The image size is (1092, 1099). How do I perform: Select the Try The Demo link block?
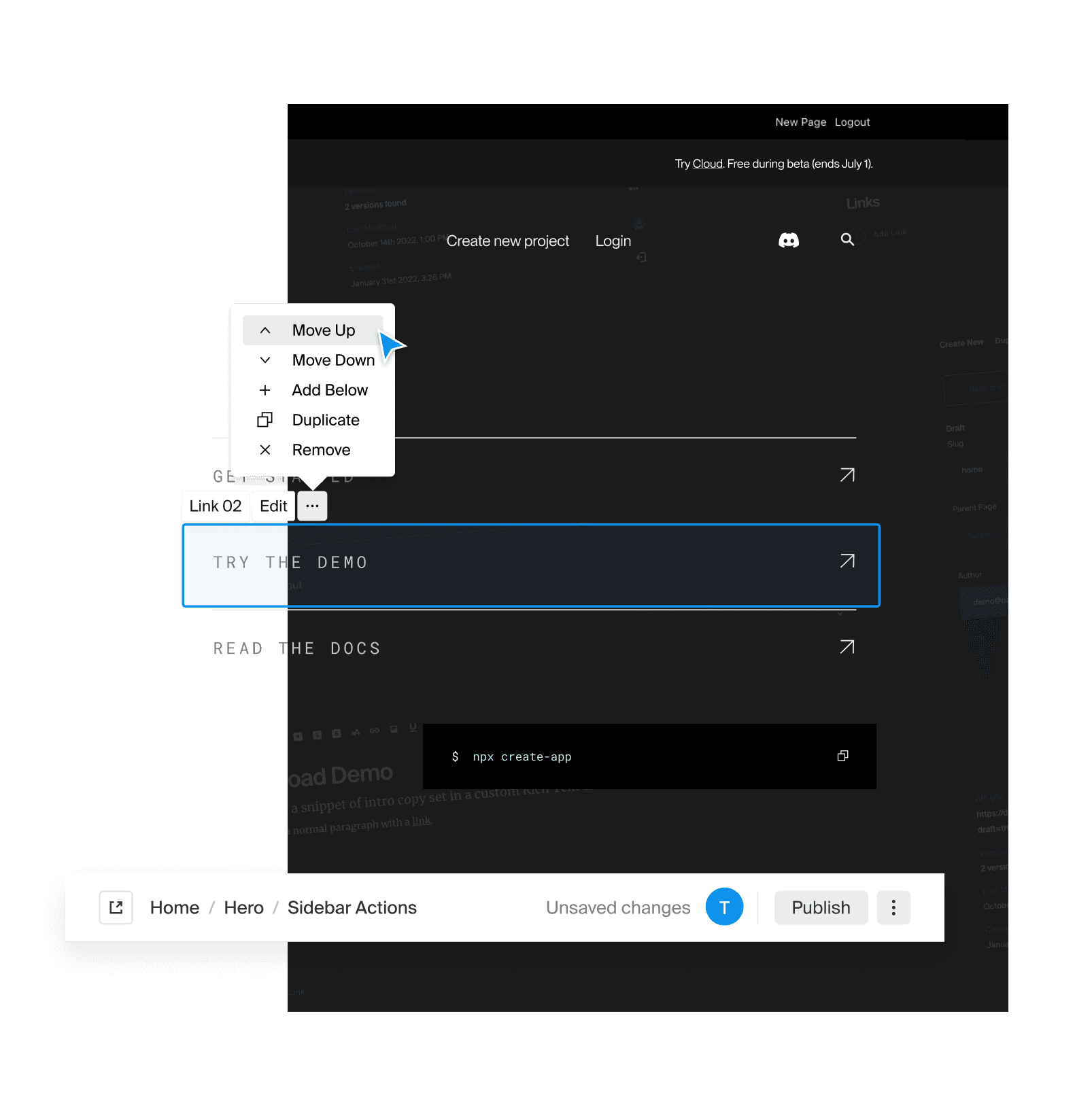pyautogui.click(x=531, y=565)
